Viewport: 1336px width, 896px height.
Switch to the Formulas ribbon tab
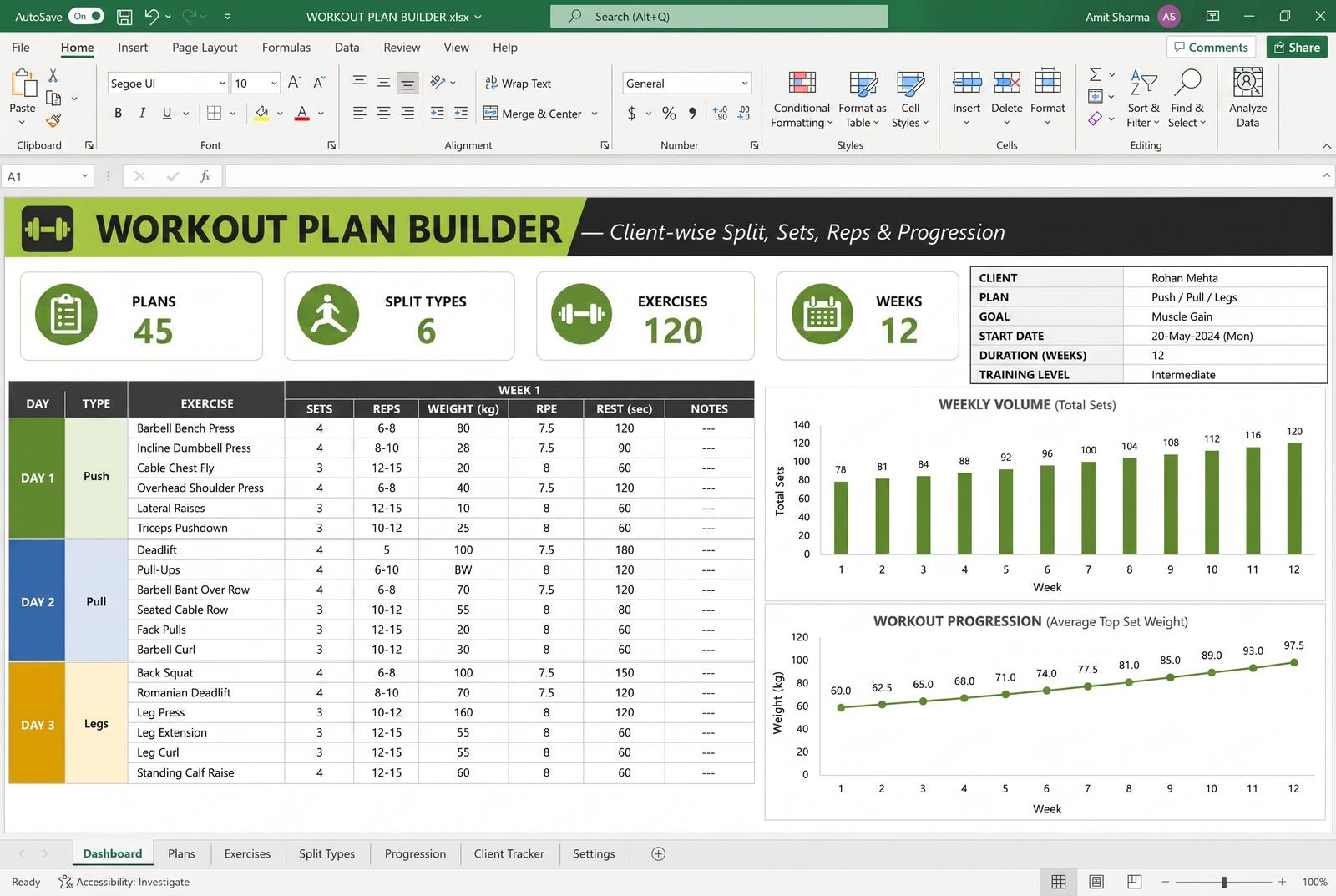(x=286, y=48)
